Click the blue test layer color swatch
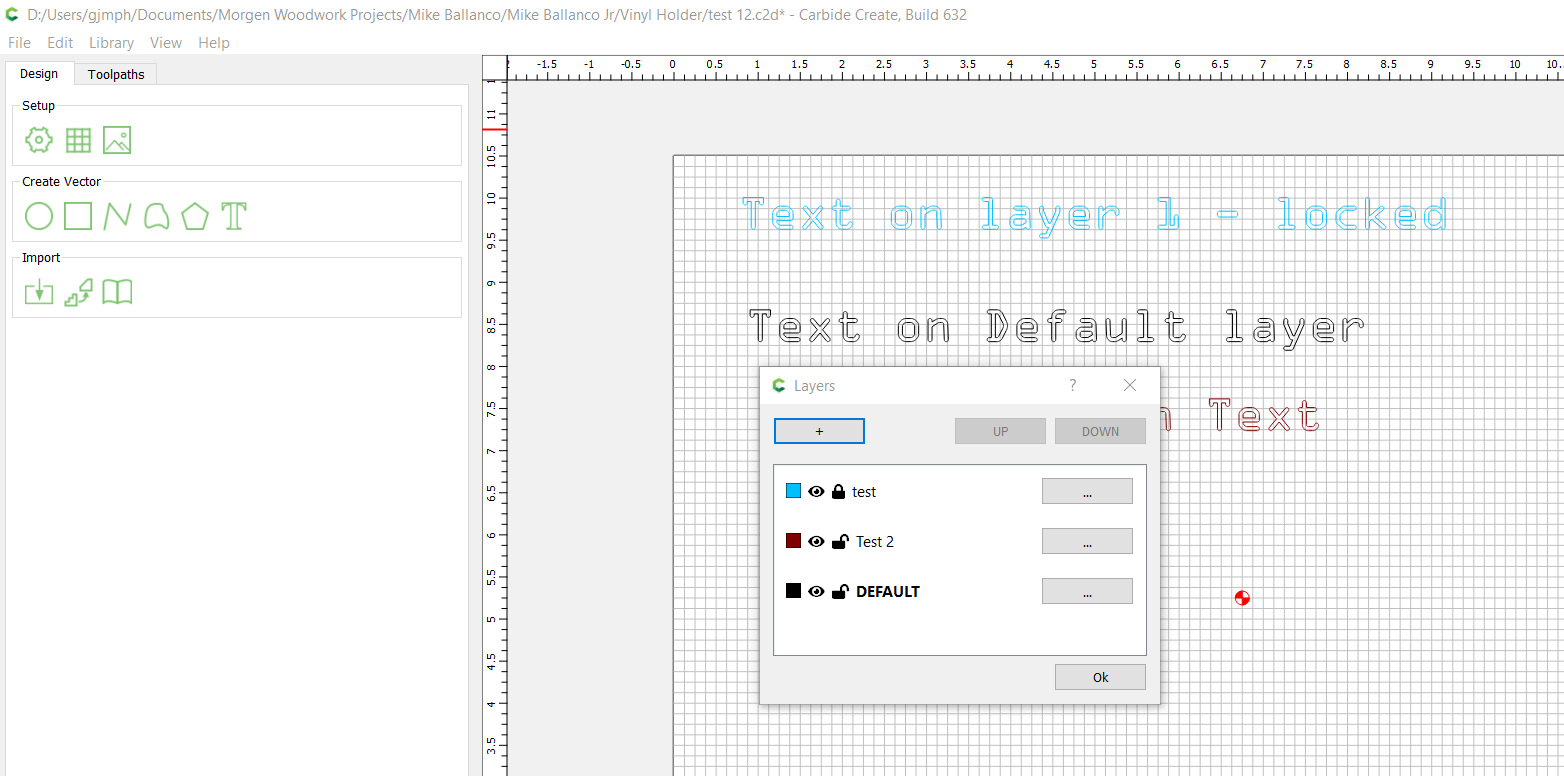1564x776 pixels. 793,491
